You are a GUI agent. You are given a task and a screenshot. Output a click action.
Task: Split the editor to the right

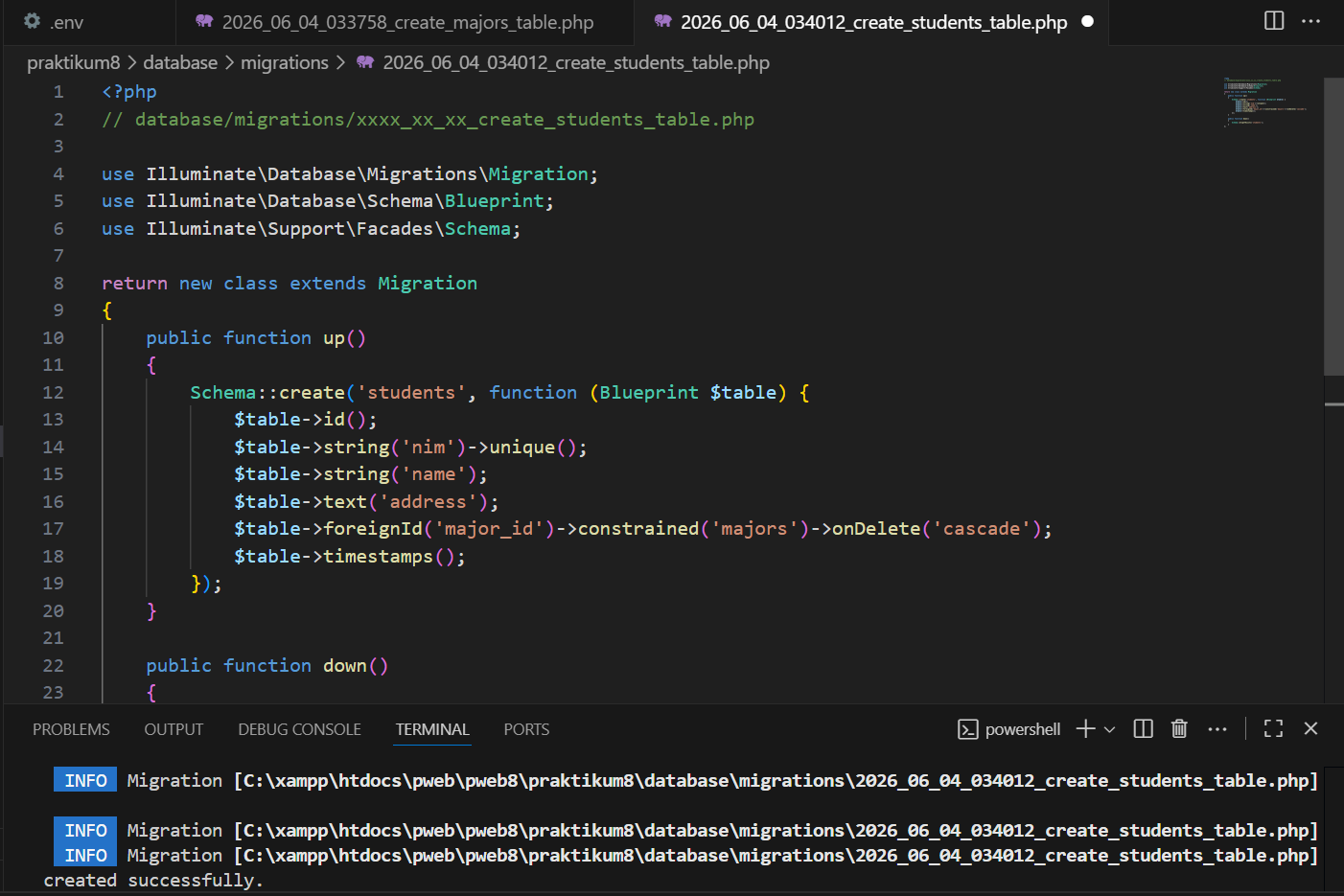click(x=1274, y=21)
